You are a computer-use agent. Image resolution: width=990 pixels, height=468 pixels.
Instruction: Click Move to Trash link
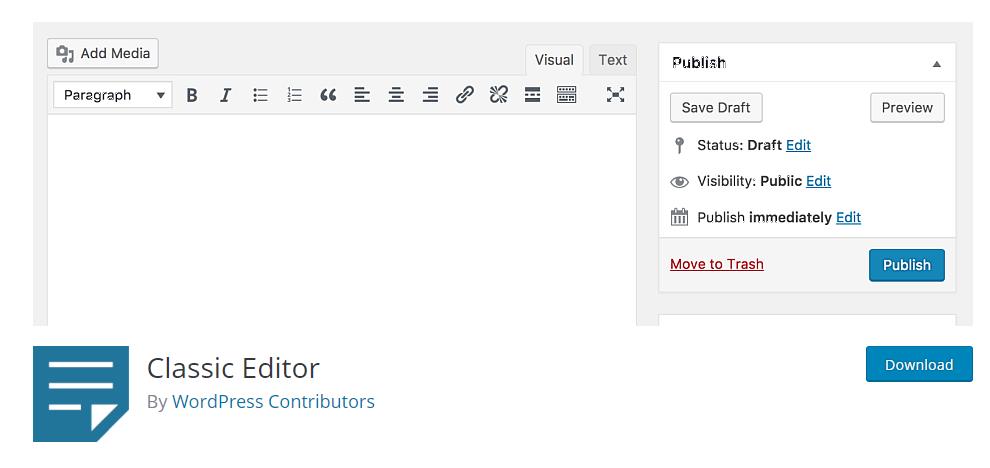[x=717, y=264]
